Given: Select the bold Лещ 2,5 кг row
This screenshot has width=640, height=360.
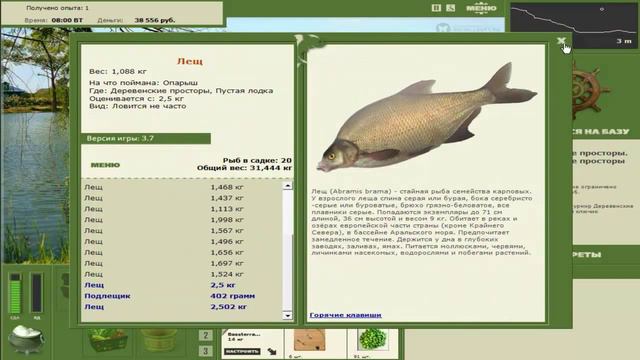Looking at the screenshot, I should [x=182, y=285].
